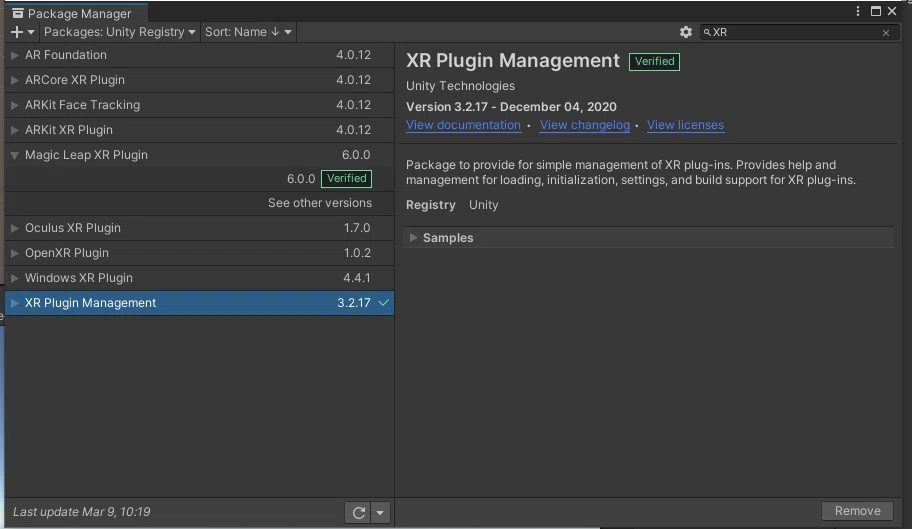Click Version 3.2.17 - December 04, 2020 text

tap(511, 107)
